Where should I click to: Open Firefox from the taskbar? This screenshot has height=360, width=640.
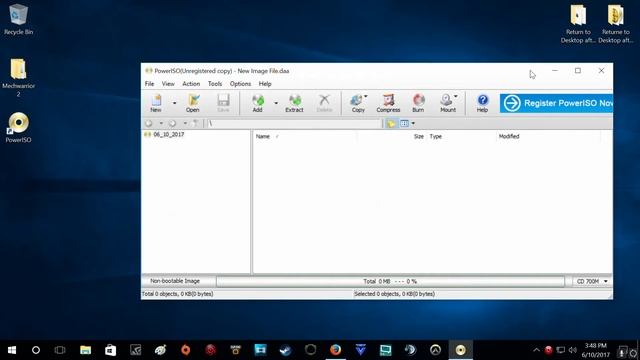[x=336, y=350]
